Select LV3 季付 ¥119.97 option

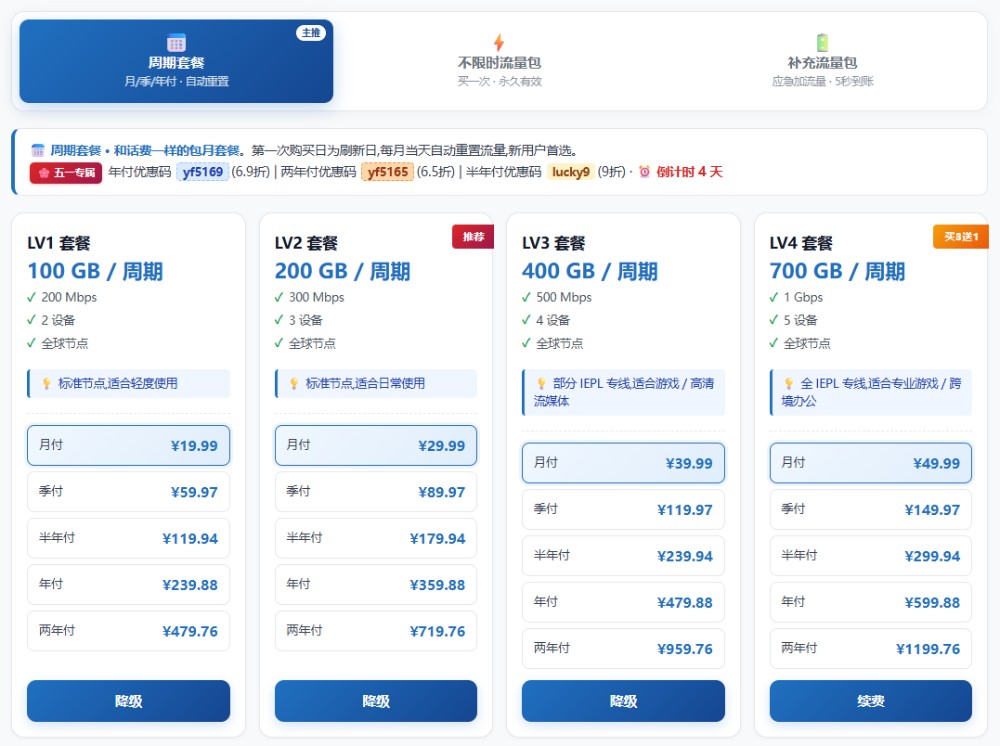(x=623, y=509)
